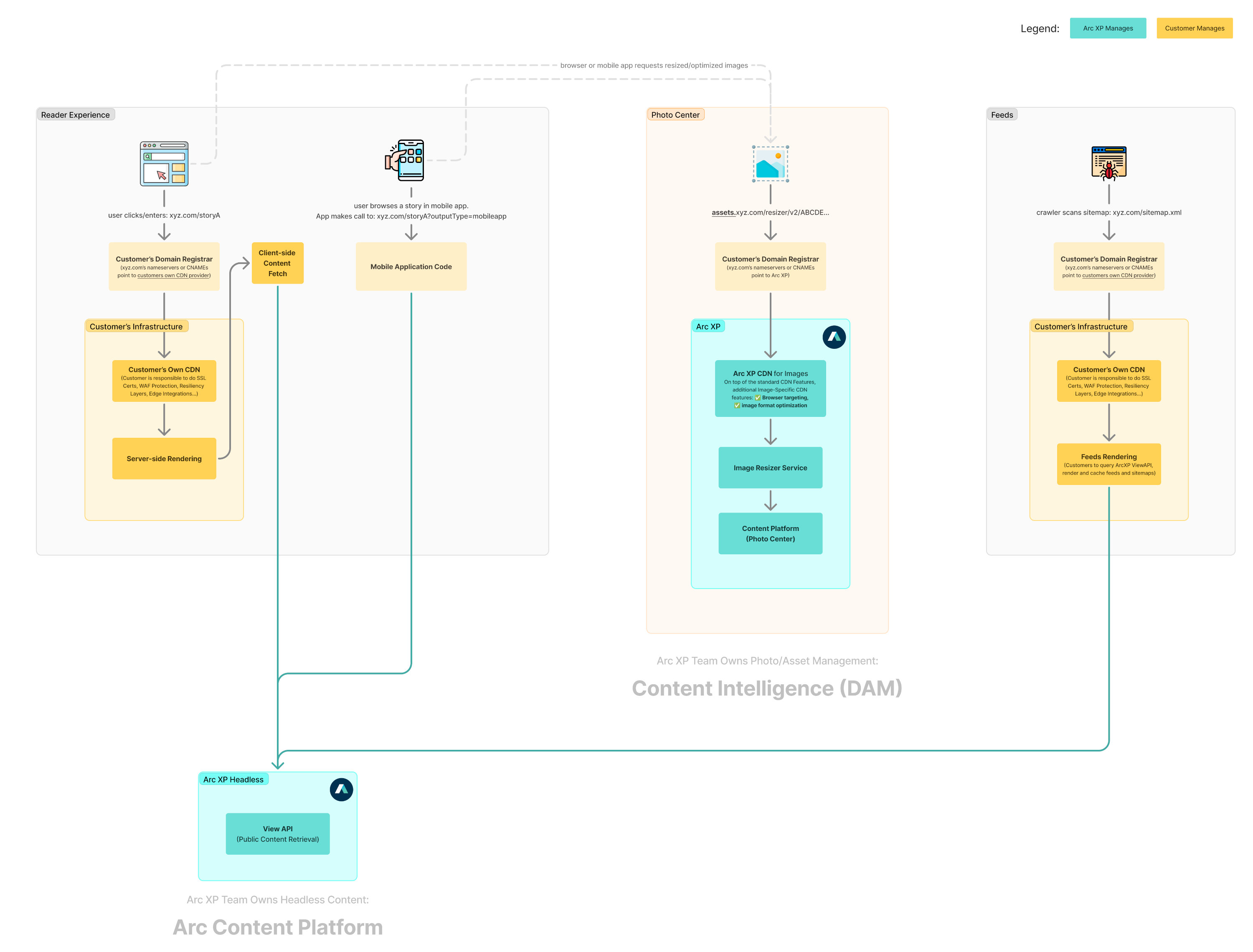
Task: Select Customer's Domain Registrar box in Feeds
Action: [1109, 267]
